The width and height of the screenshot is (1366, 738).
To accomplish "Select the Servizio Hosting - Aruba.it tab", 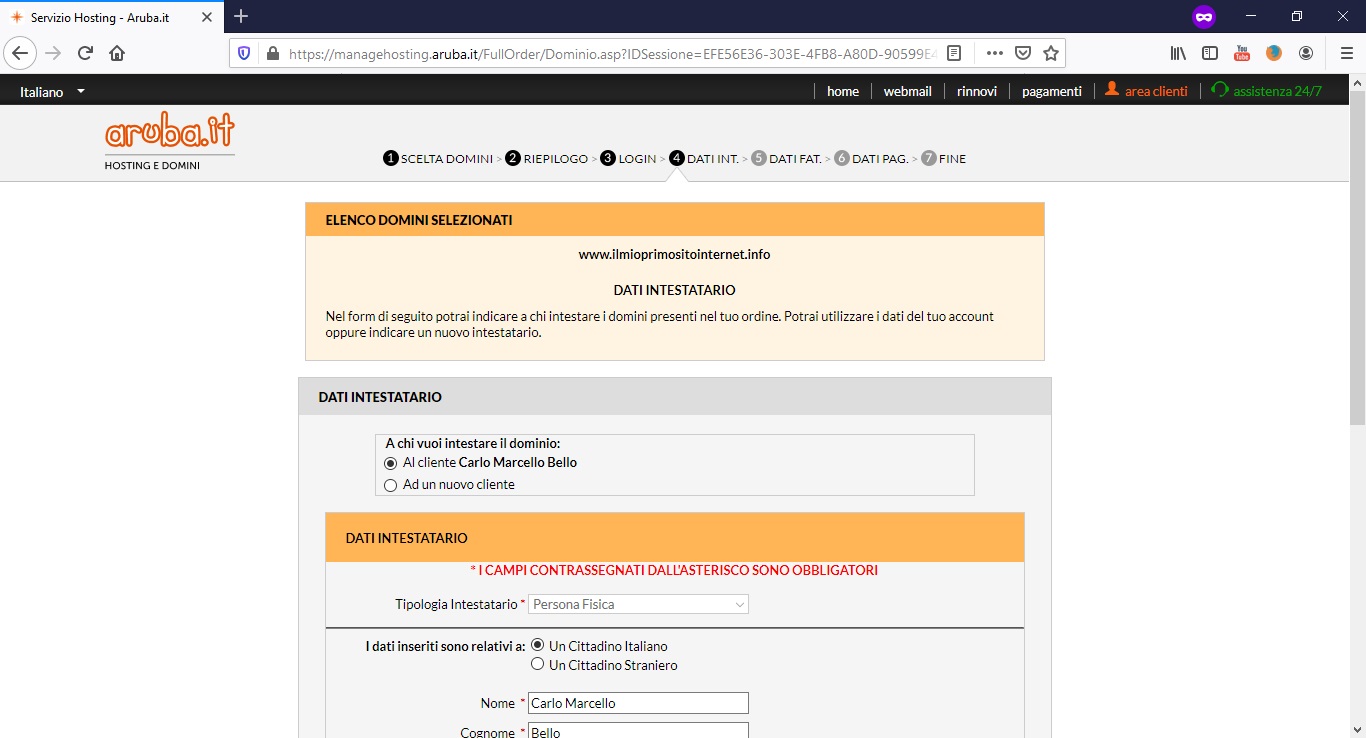I will [x=110, y=18].
